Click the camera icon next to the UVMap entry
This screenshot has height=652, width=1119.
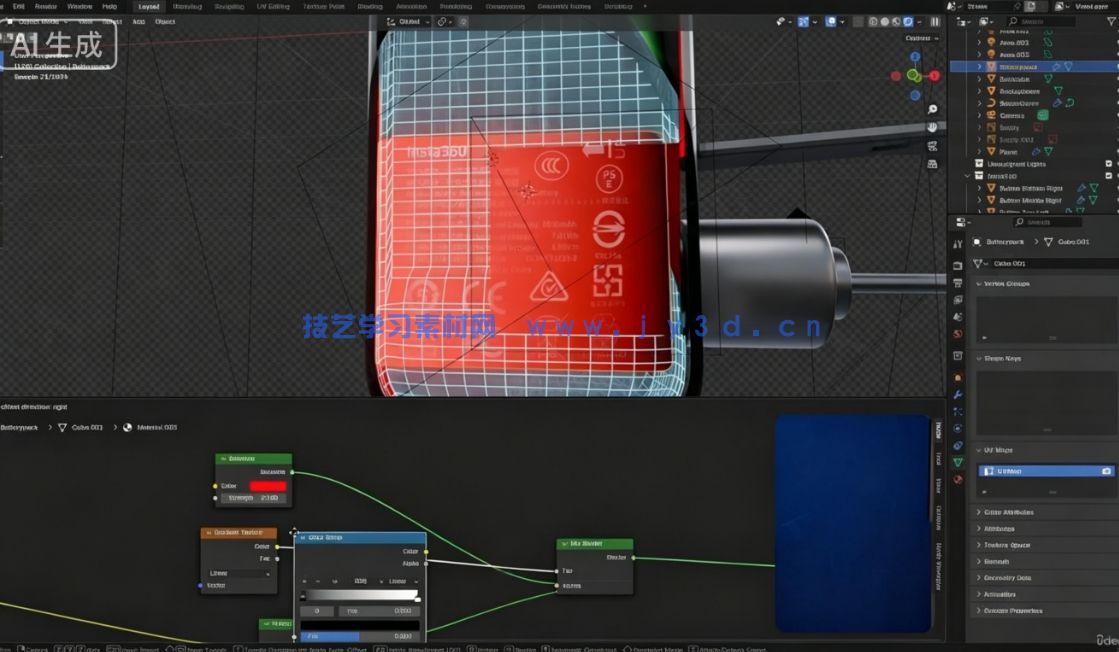(x=1107, y=470)
